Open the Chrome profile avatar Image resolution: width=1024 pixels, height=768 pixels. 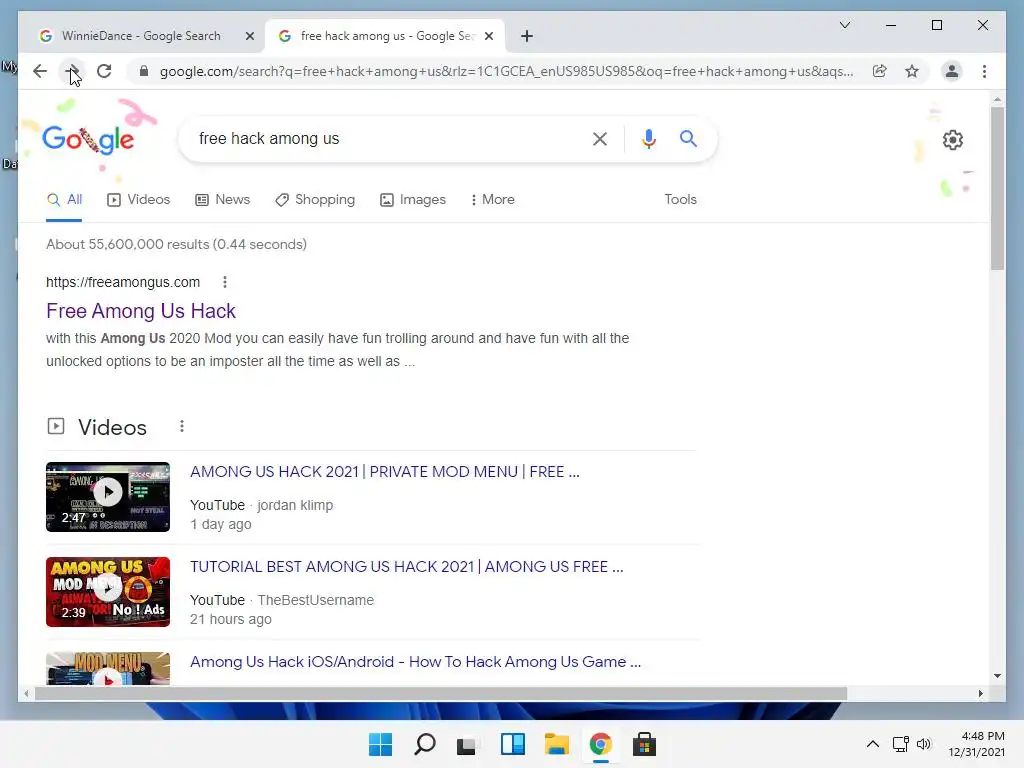(x=952, y=71)
